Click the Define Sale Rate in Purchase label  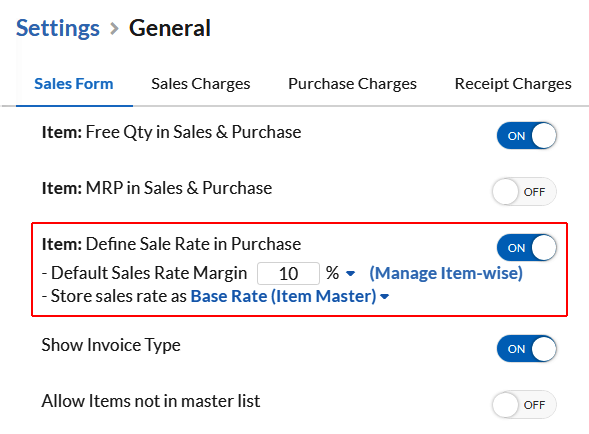pyautogui.click(x=171, y=244)
